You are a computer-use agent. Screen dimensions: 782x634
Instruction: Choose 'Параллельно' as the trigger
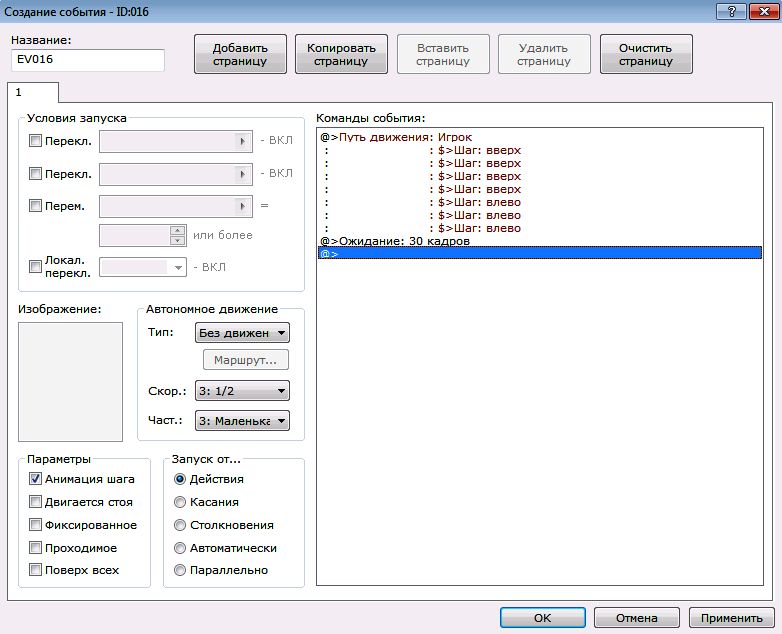coord(180,570)
